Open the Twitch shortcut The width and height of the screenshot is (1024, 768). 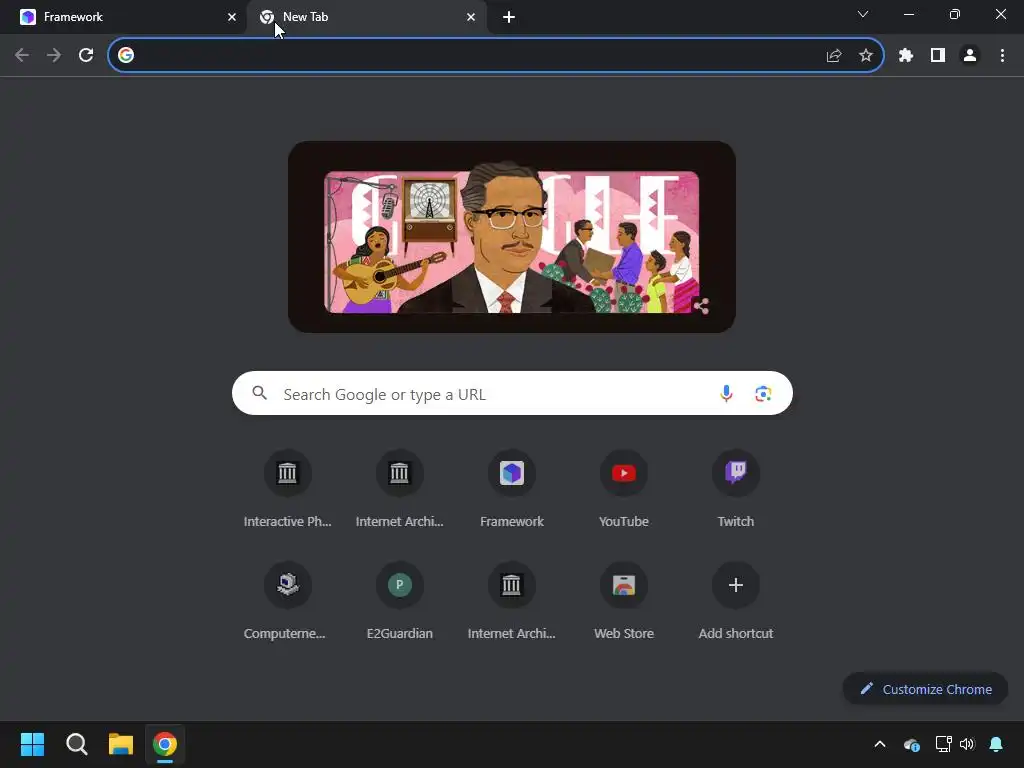coord(736,490)
